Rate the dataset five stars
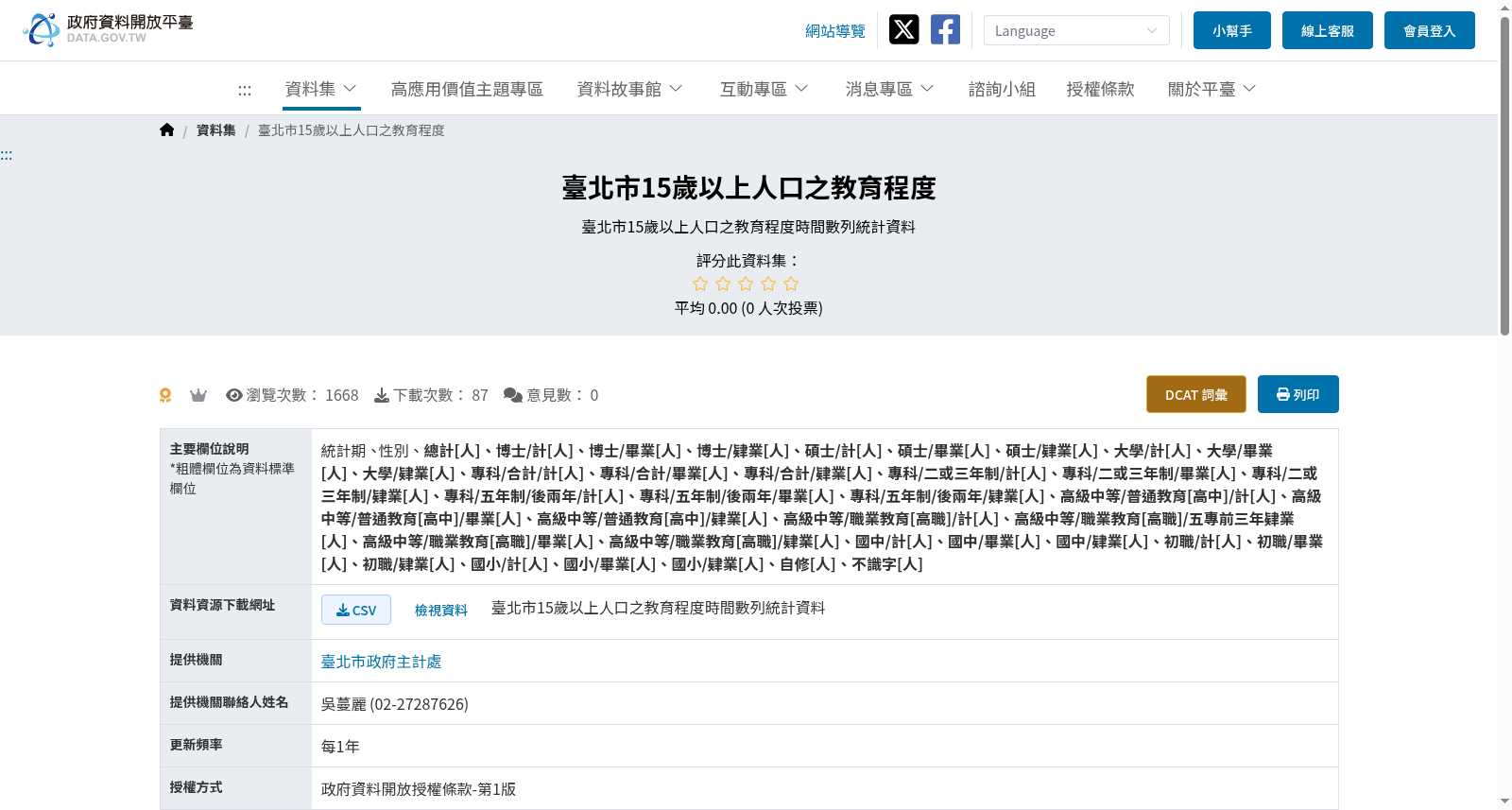The height and width of the screenshot is (810, 1512). pyautogui.click(x=791, y=284)
